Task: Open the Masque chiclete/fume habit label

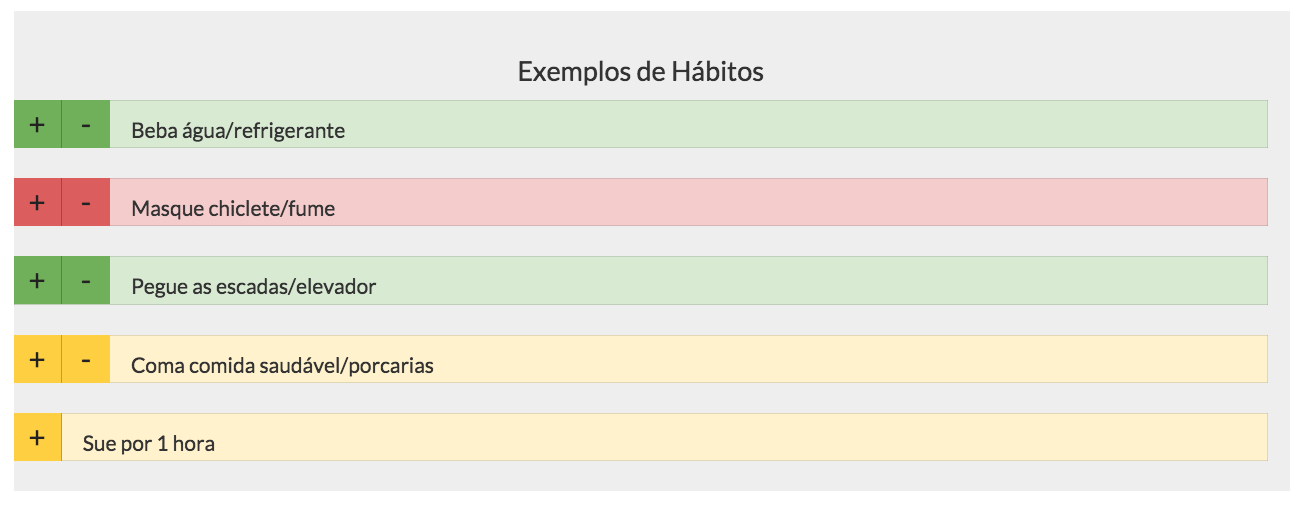Action: pyautogui.click(x=233, y=208)
